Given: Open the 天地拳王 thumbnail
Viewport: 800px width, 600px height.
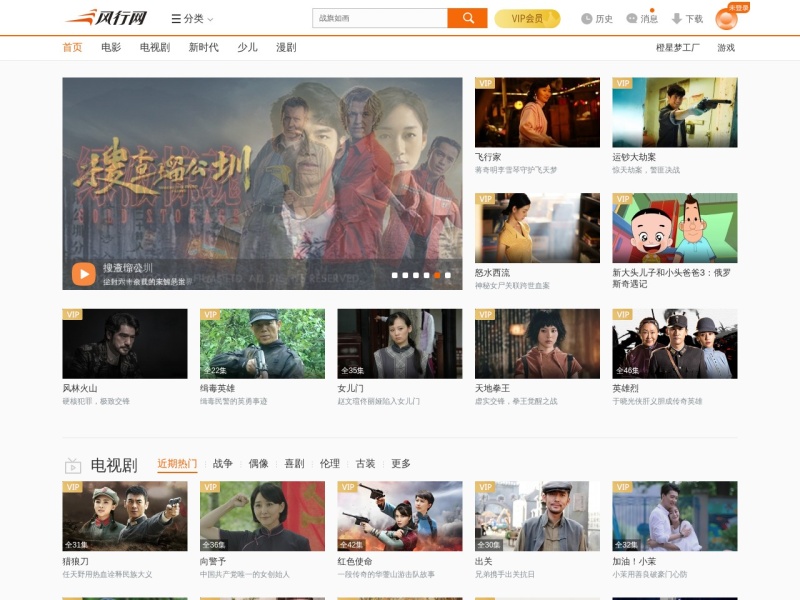Looking at the screenshot, I should click(x=537, y=343).
